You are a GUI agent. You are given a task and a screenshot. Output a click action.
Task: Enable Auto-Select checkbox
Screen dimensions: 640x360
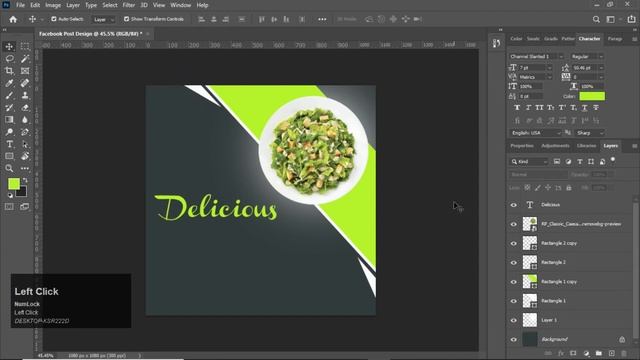[53, 19]
